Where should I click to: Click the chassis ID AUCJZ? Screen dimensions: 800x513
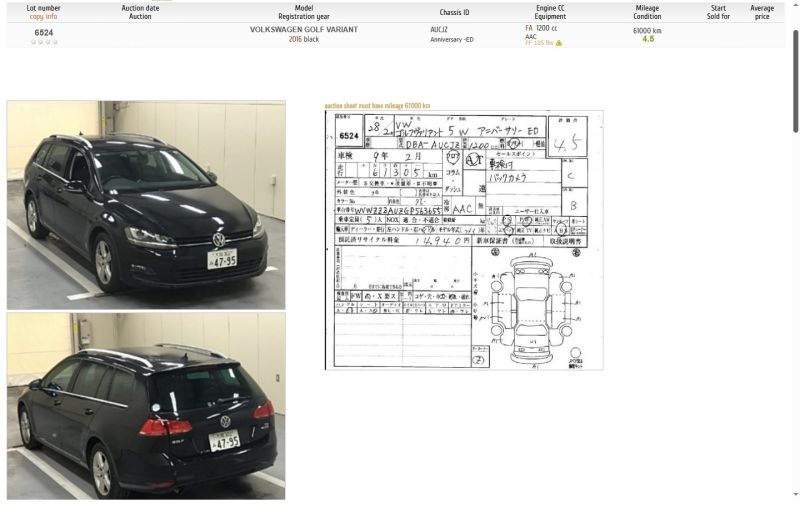point(439,30)
